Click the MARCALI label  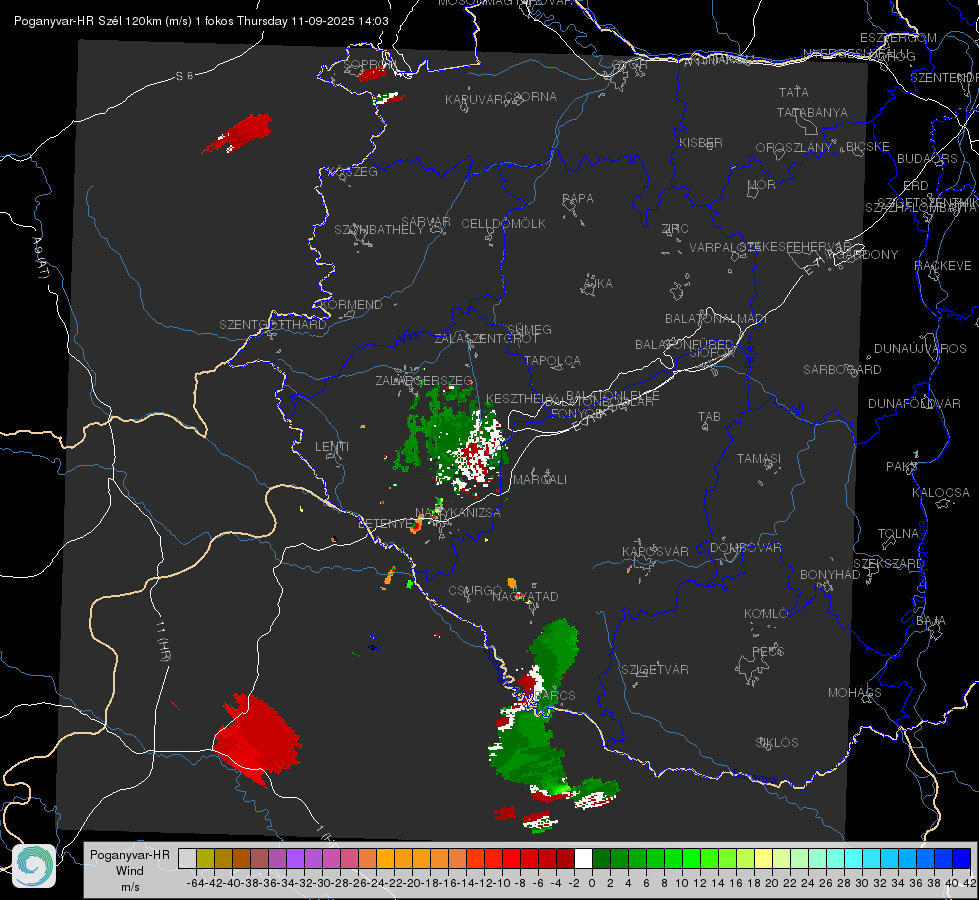[x=540, y=480]
